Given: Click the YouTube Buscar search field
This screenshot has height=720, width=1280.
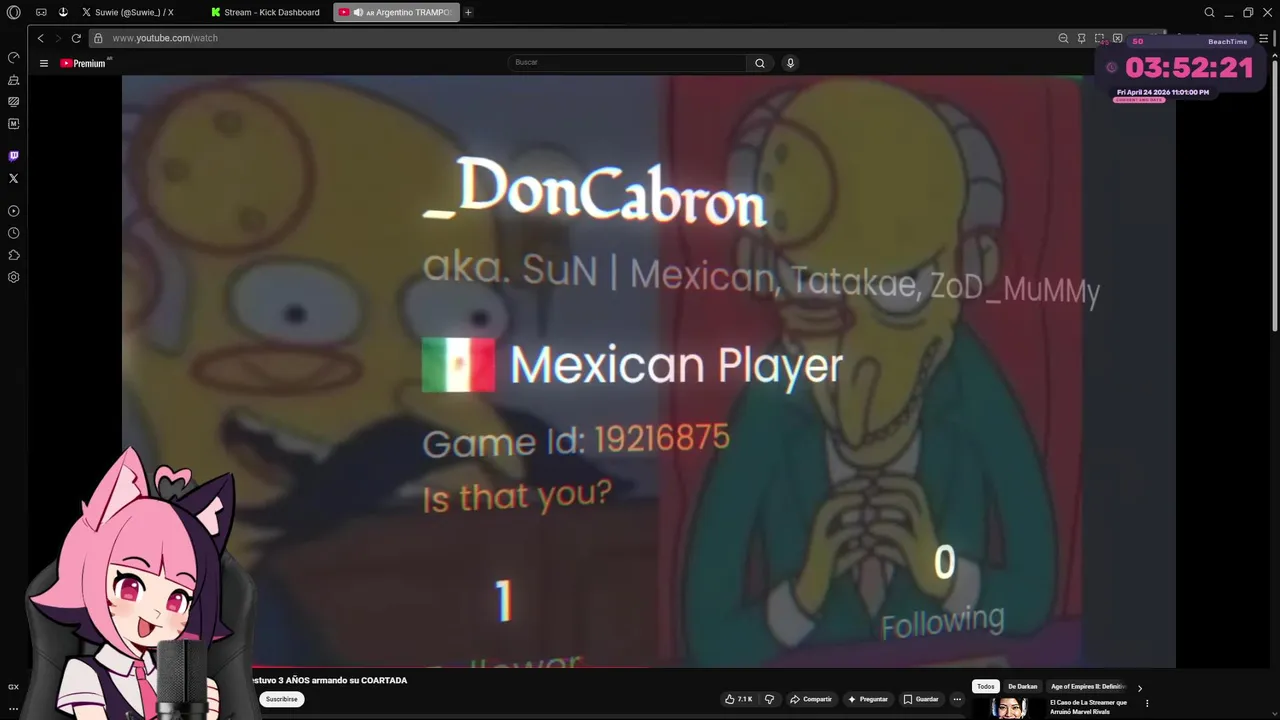Looking at the screenshot, I should pos(629,62).
